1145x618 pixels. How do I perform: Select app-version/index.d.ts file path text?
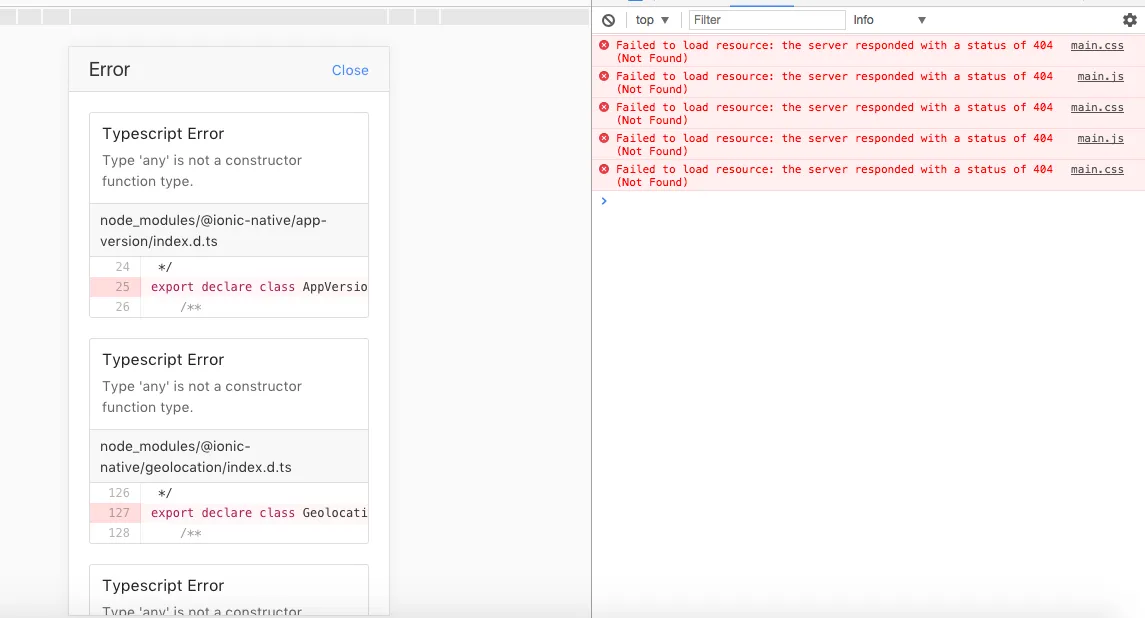pyautogui.click(x=213, y=231)
